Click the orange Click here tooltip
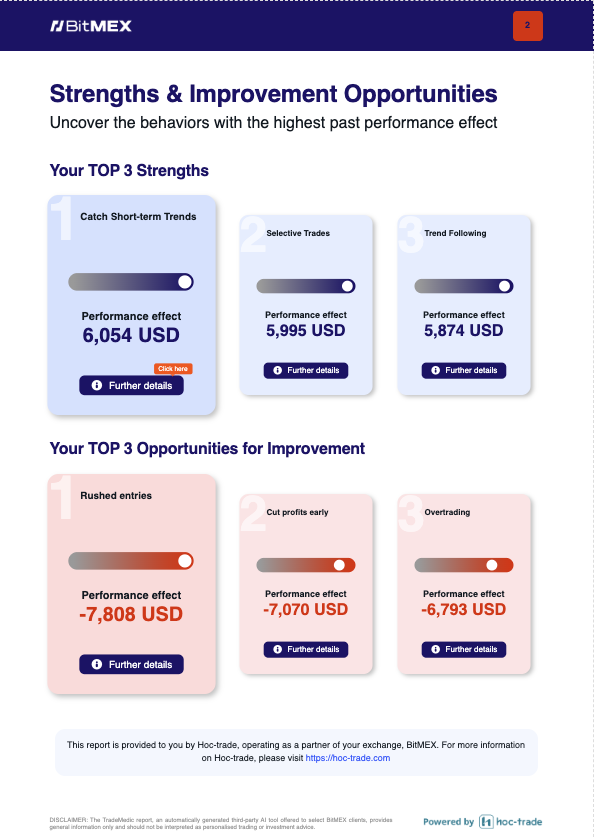Image resolution: width=594 pixels, height=838 pixels. (x=173, y=369)
